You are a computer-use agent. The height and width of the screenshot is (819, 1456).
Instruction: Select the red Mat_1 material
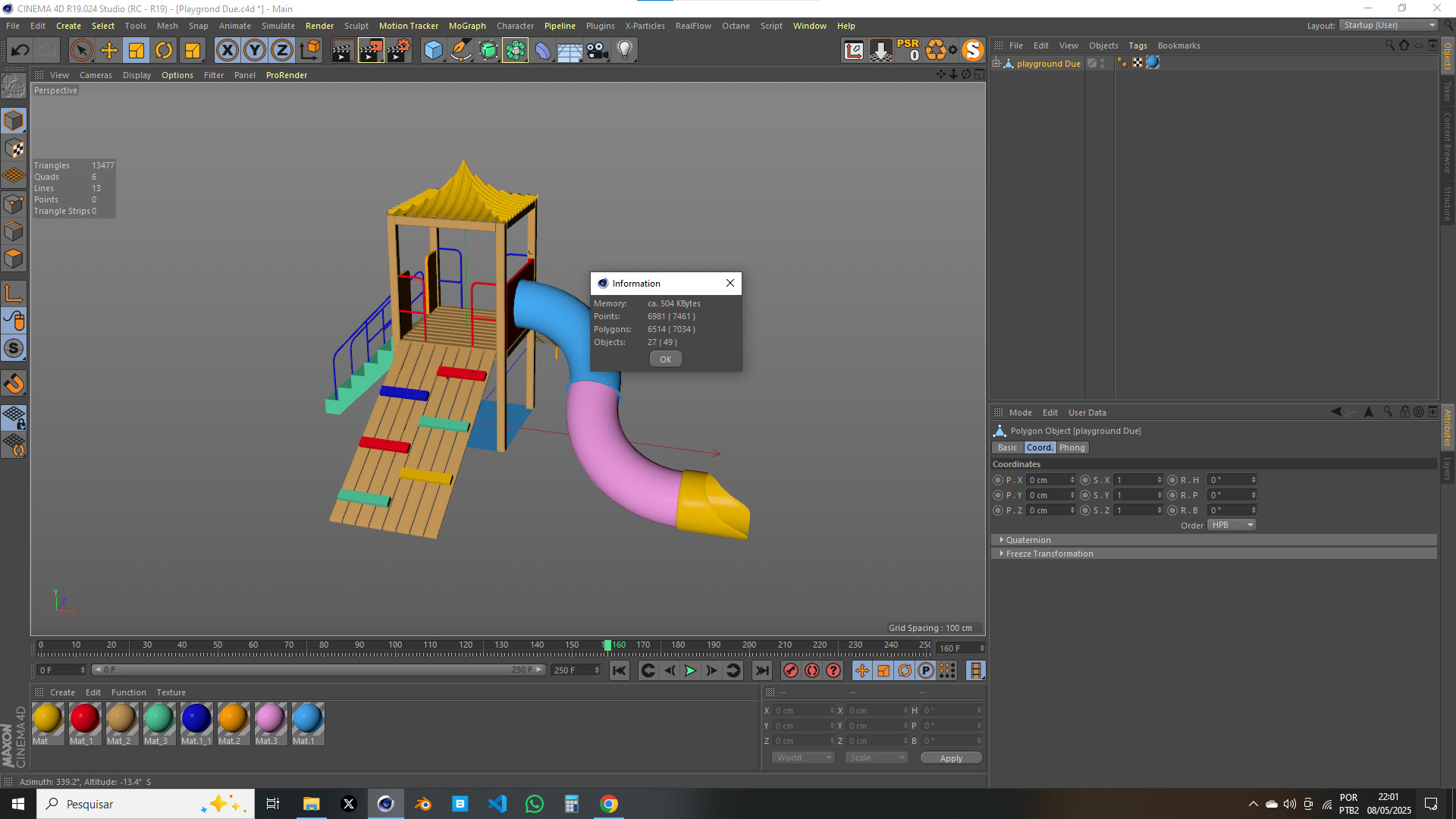click(x=84, y=723)
